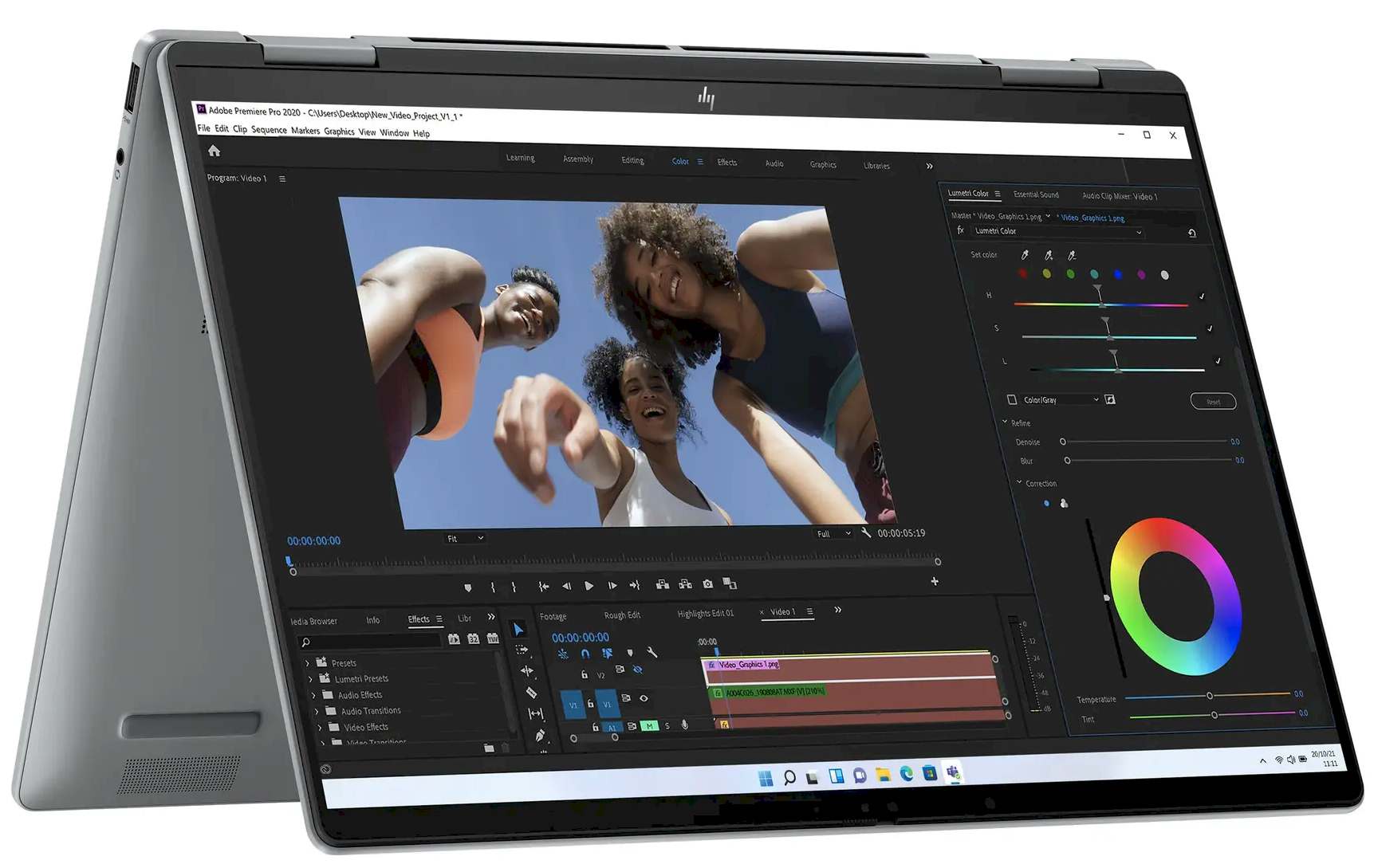
Task: Click the microphone voice-over record icon
Action: 685,725
